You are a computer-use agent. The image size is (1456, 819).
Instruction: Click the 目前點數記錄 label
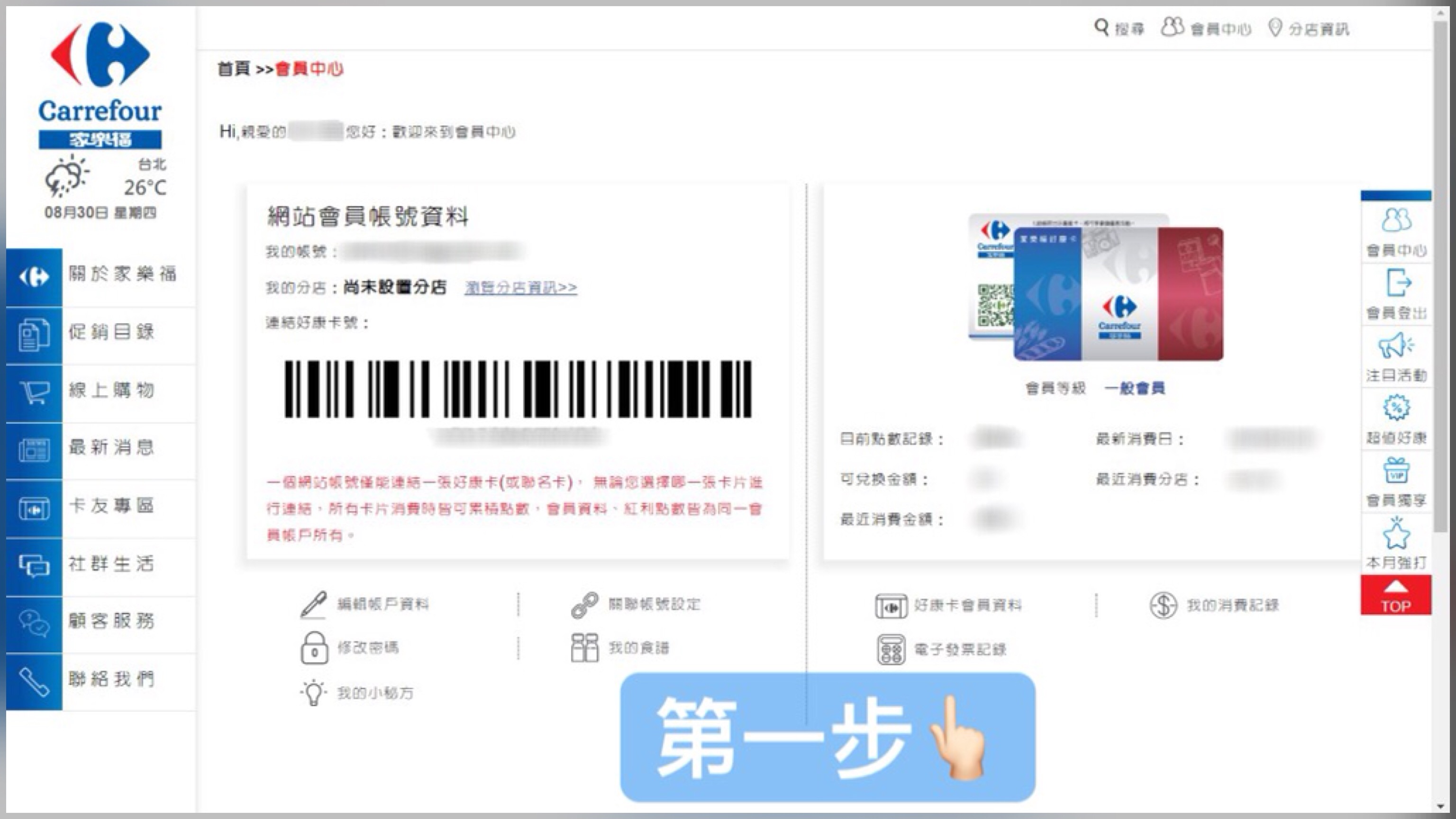(x=892, y=439)
